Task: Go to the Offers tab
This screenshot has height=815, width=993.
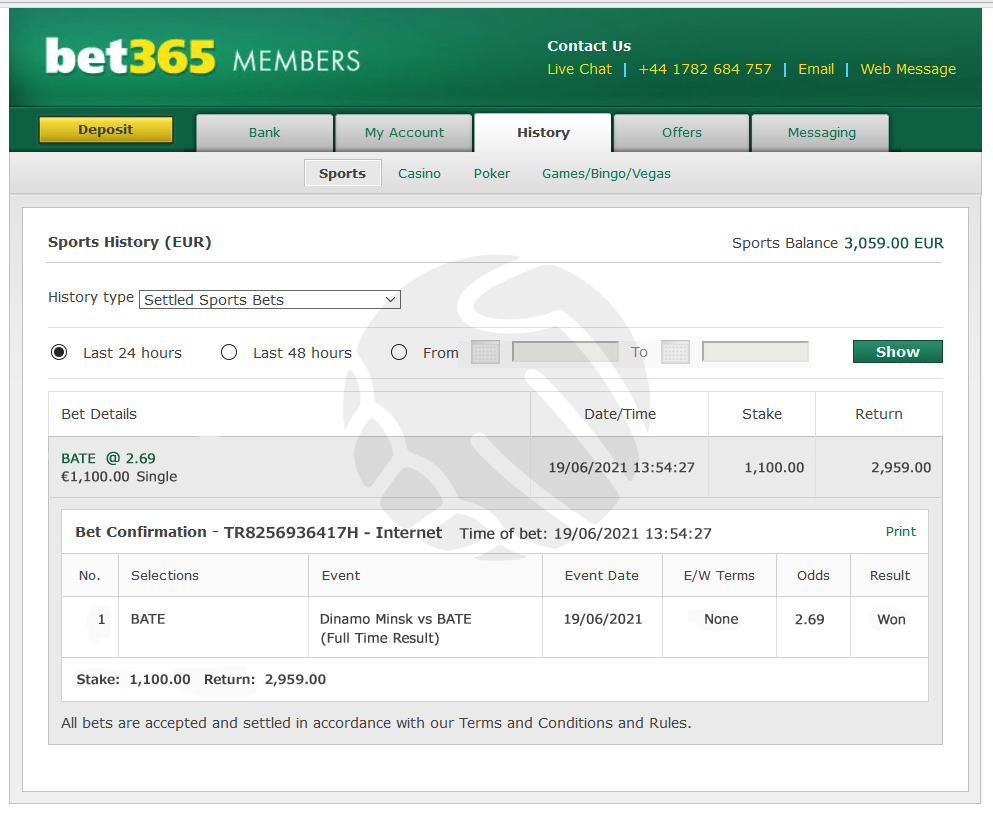Action: pyautogui.click(x=681, y=132)
